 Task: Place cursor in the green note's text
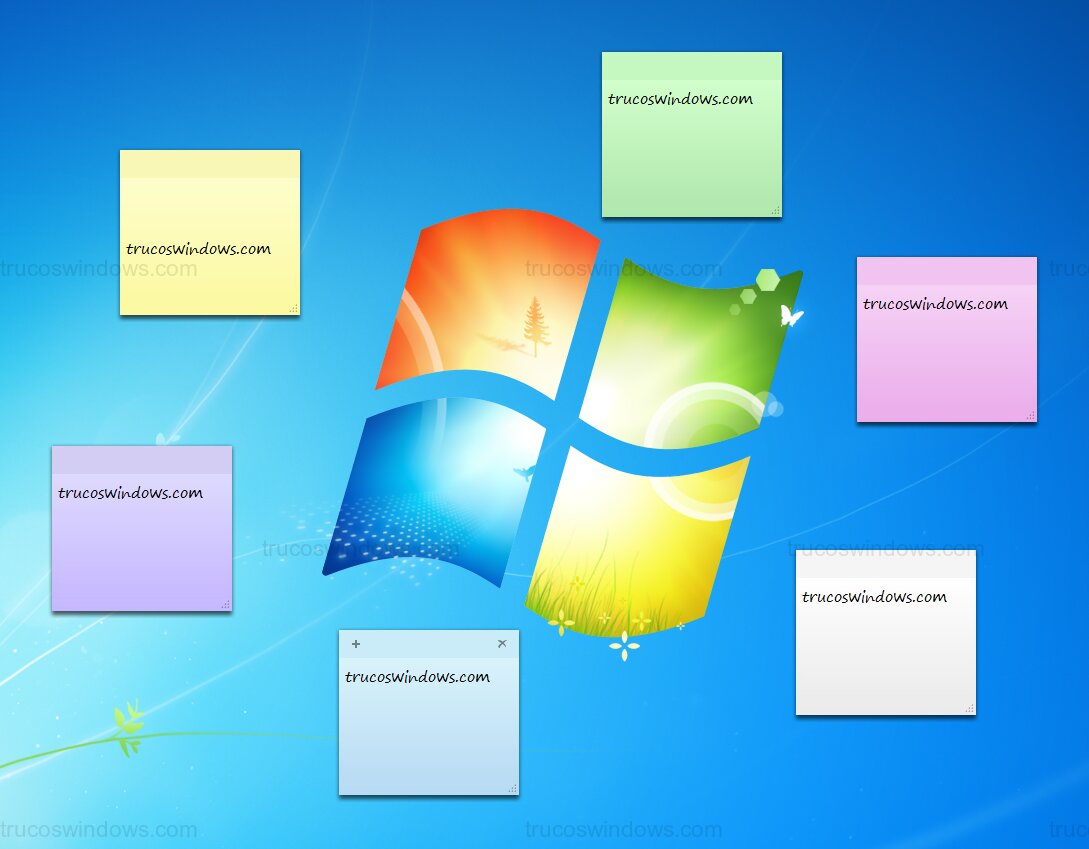tap(680, 99)
